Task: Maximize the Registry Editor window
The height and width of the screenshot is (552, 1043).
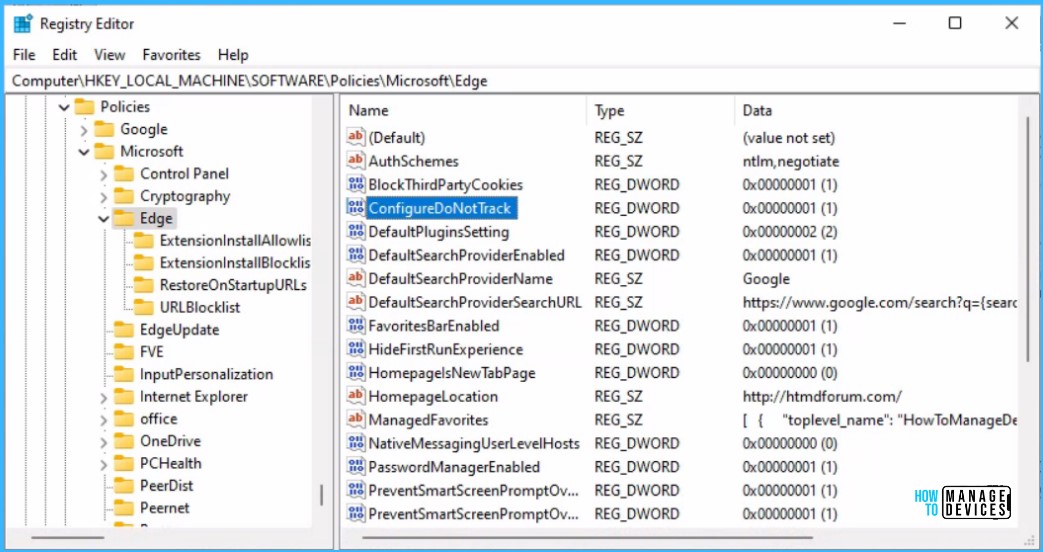Action: pyautogui.click(x=955, y=23)
